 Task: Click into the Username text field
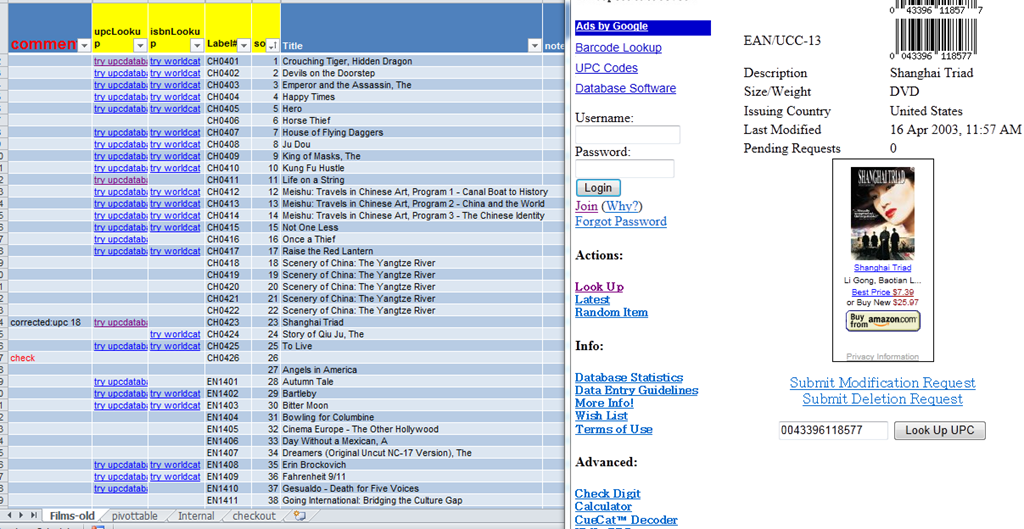coord(627,135)
